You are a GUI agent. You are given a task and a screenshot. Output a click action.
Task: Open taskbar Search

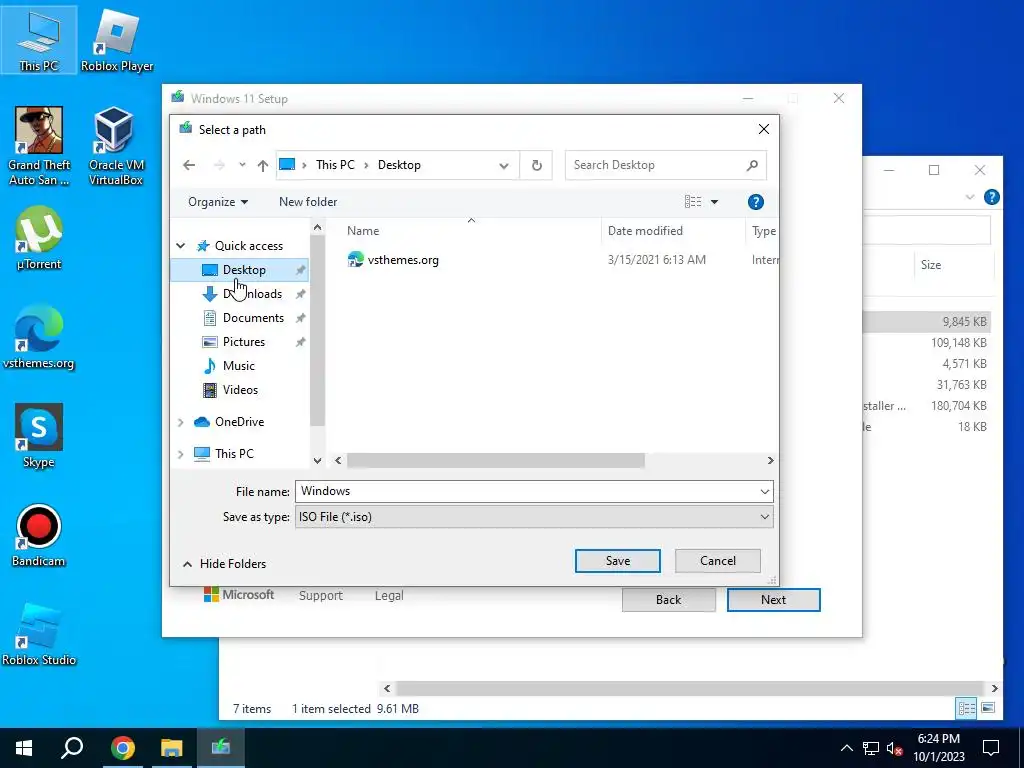click(x=72, y=747)
